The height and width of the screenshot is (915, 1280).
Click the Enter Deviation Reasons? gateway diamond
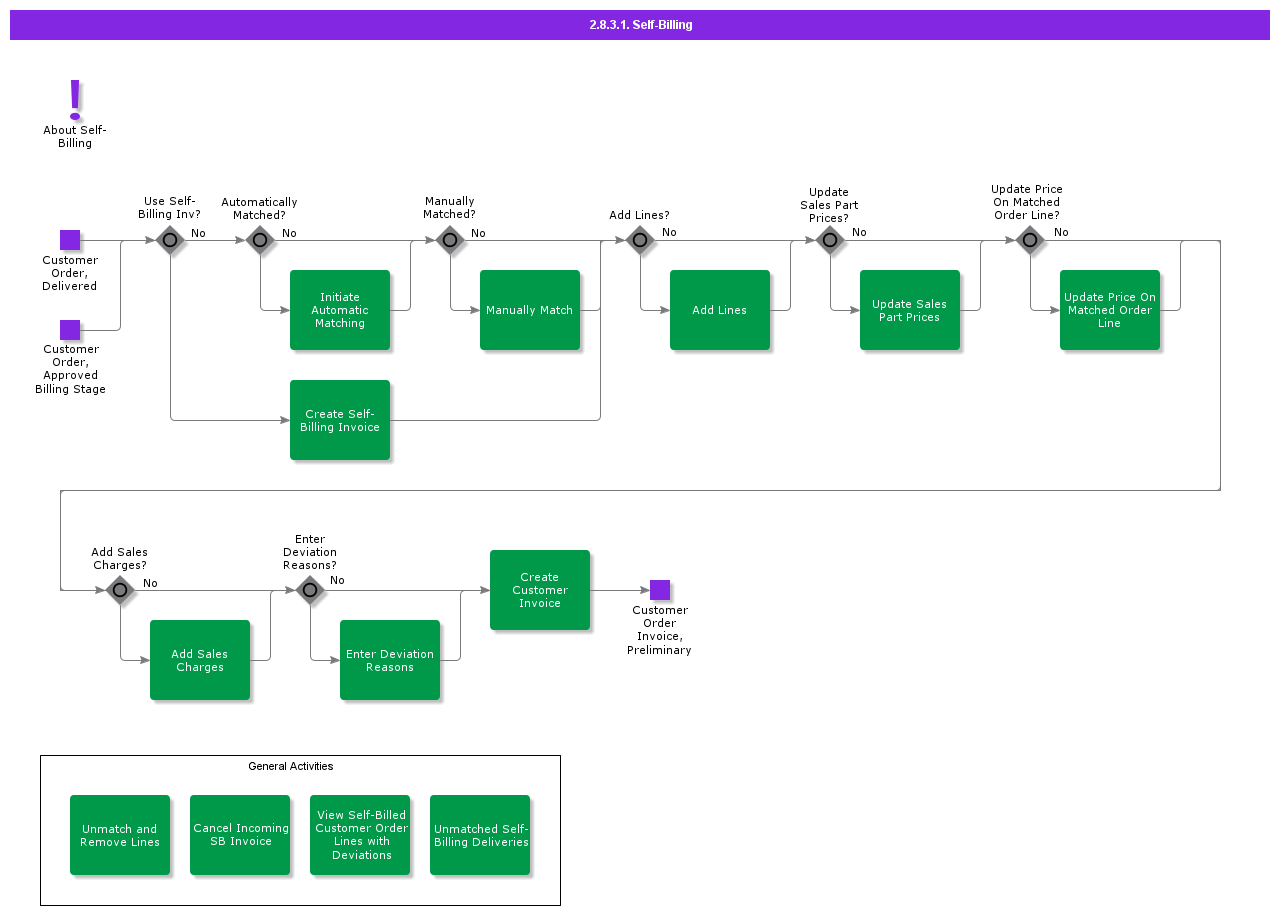point(310,590)
